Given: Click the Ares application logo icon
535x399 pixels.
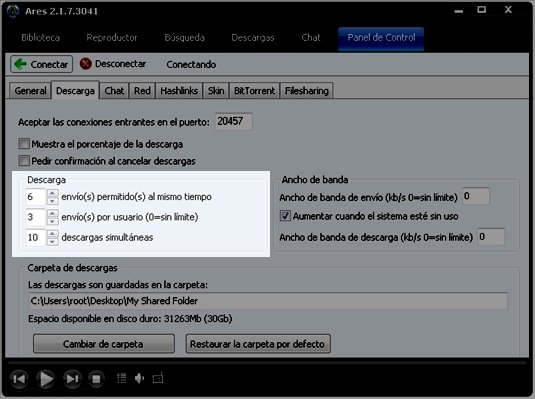Looking at the screenshot, I should (x=13, y=11).
